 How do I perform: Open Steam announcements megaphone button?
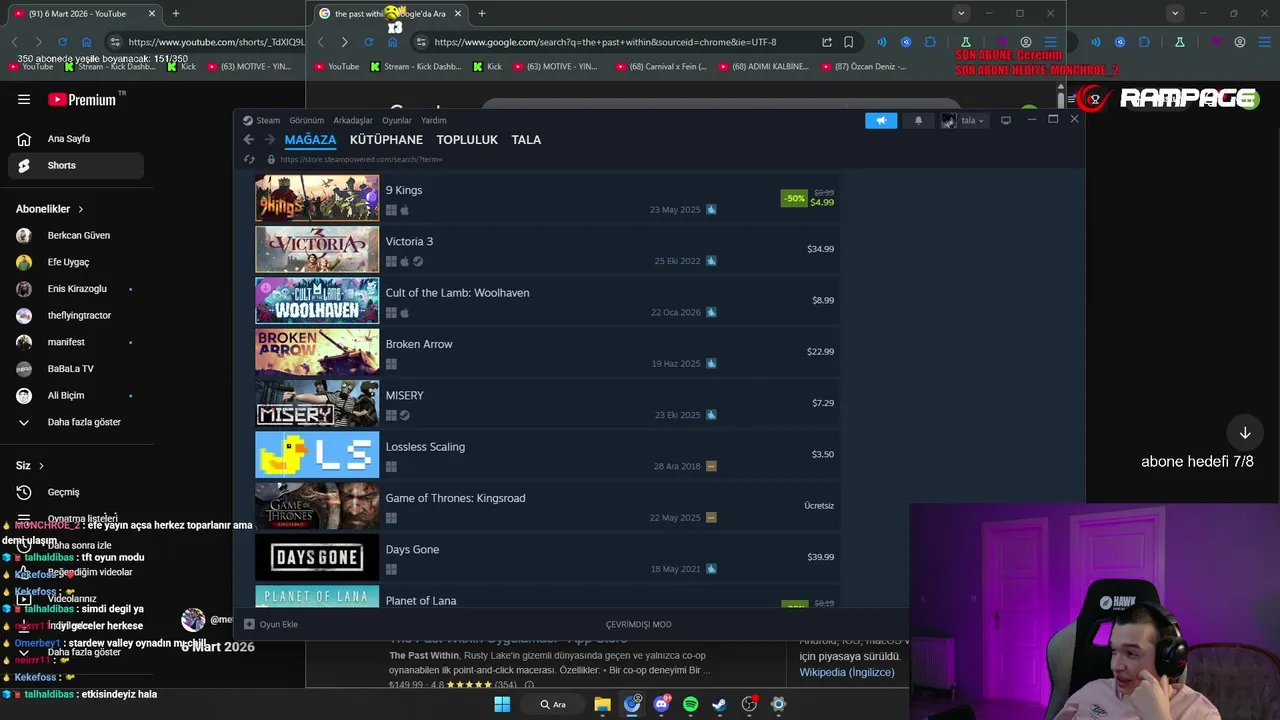pos(881,121)
